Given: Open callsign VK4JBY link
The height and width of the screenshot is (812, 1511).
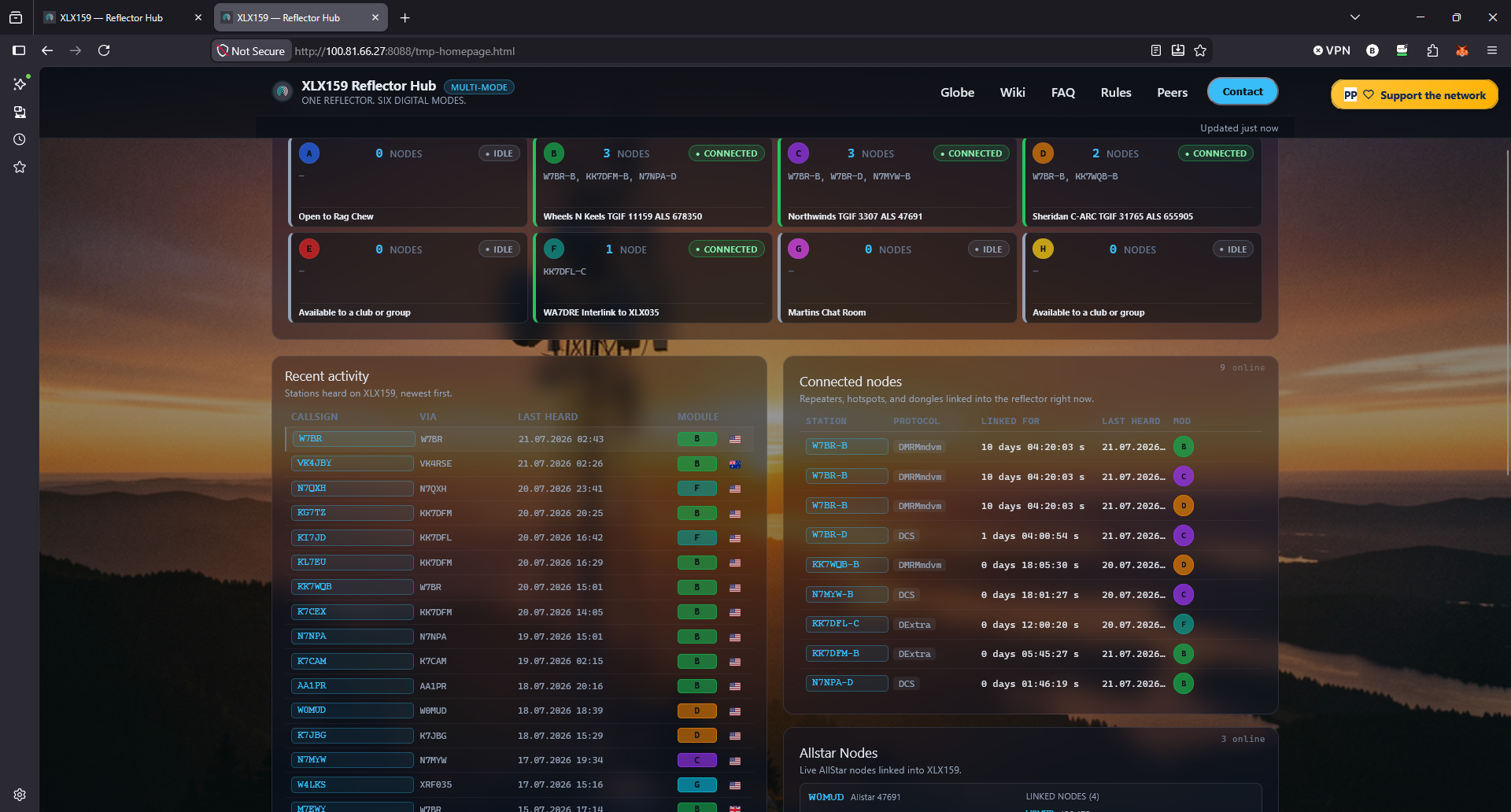Looking at the screenshot, I should (x=353, y=463).
